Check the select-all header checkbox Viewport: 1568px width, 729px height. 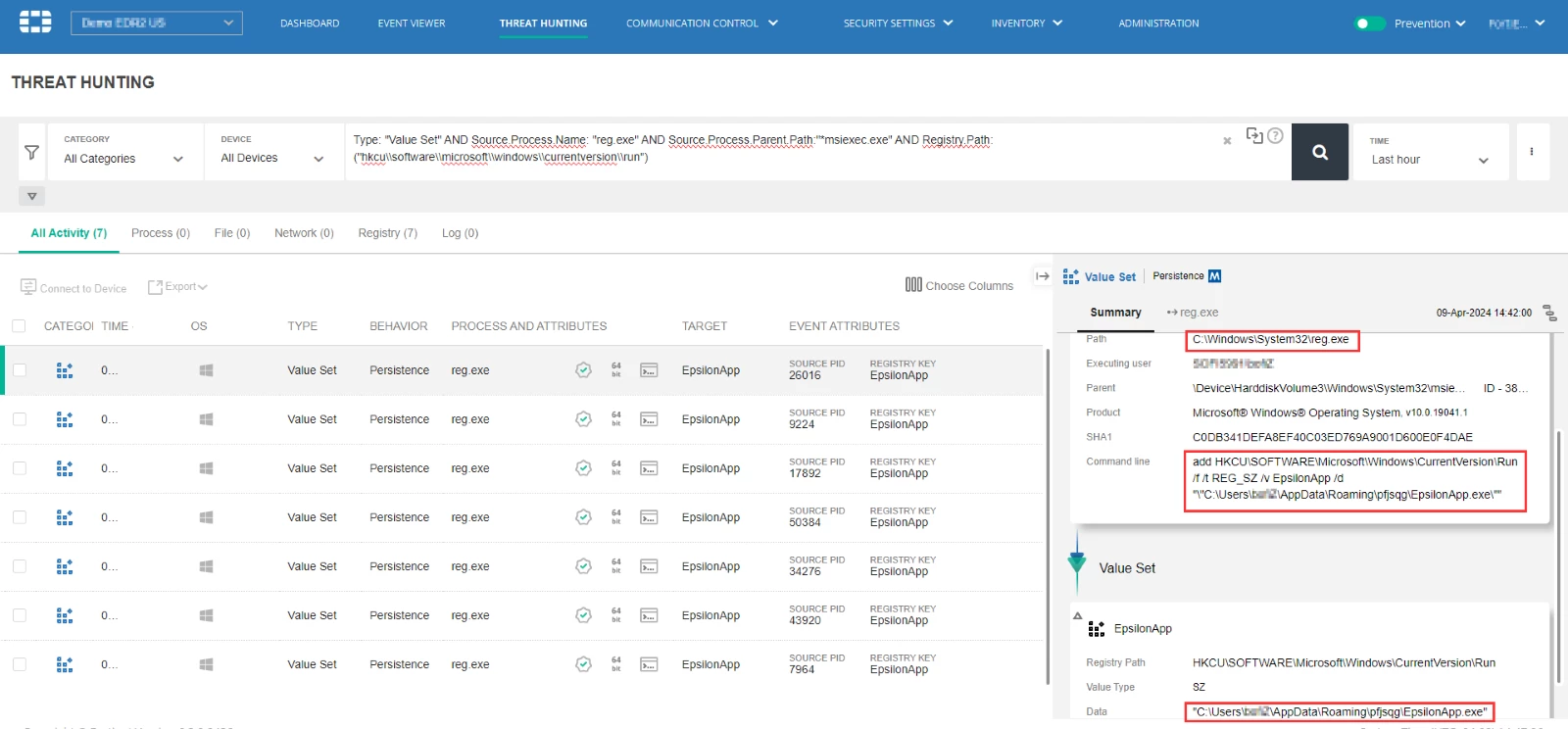(x=19, y=326)
